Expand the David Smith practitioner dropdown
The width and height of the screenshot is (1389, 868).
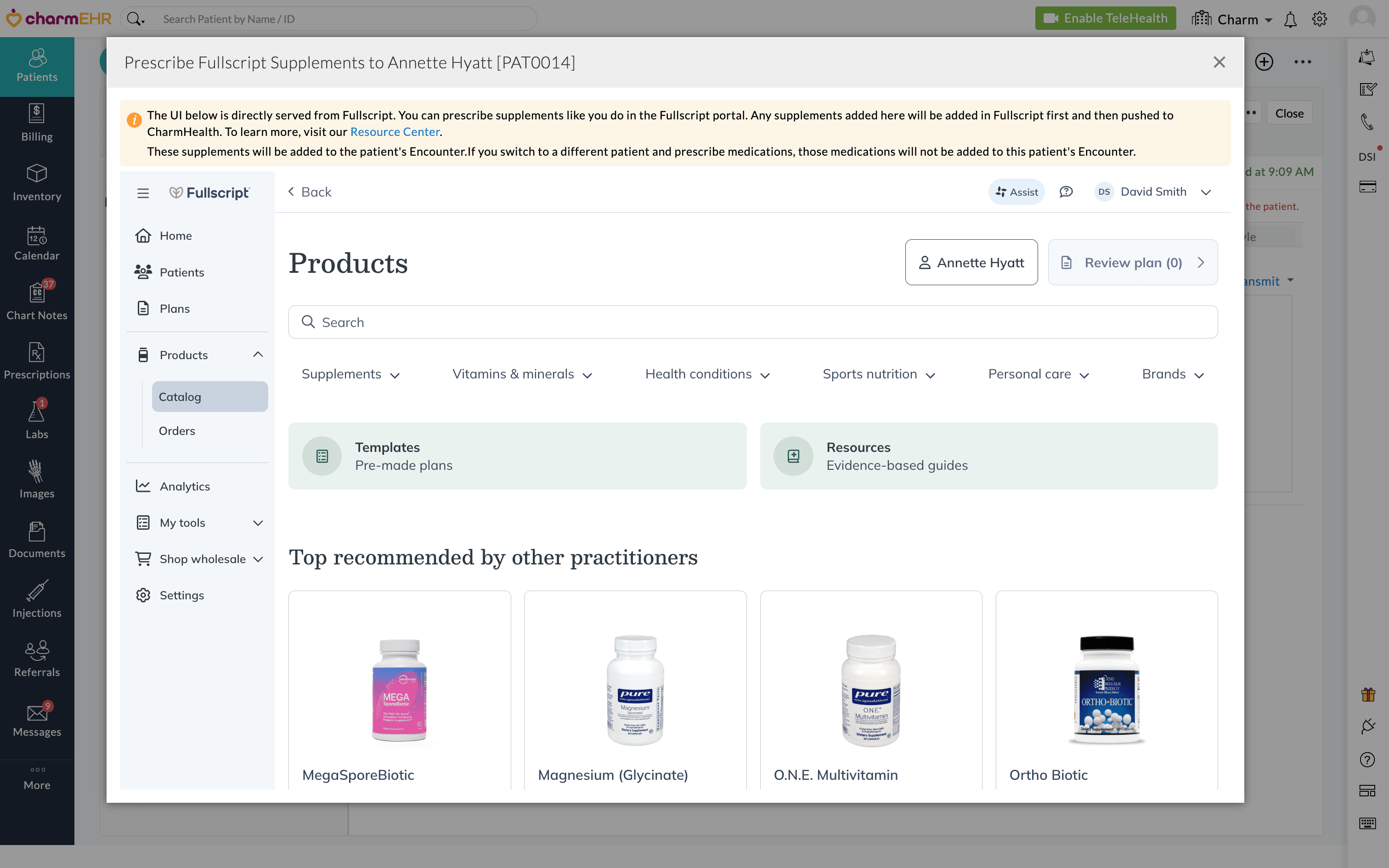pyautogui.click(x=1206, y=192)
